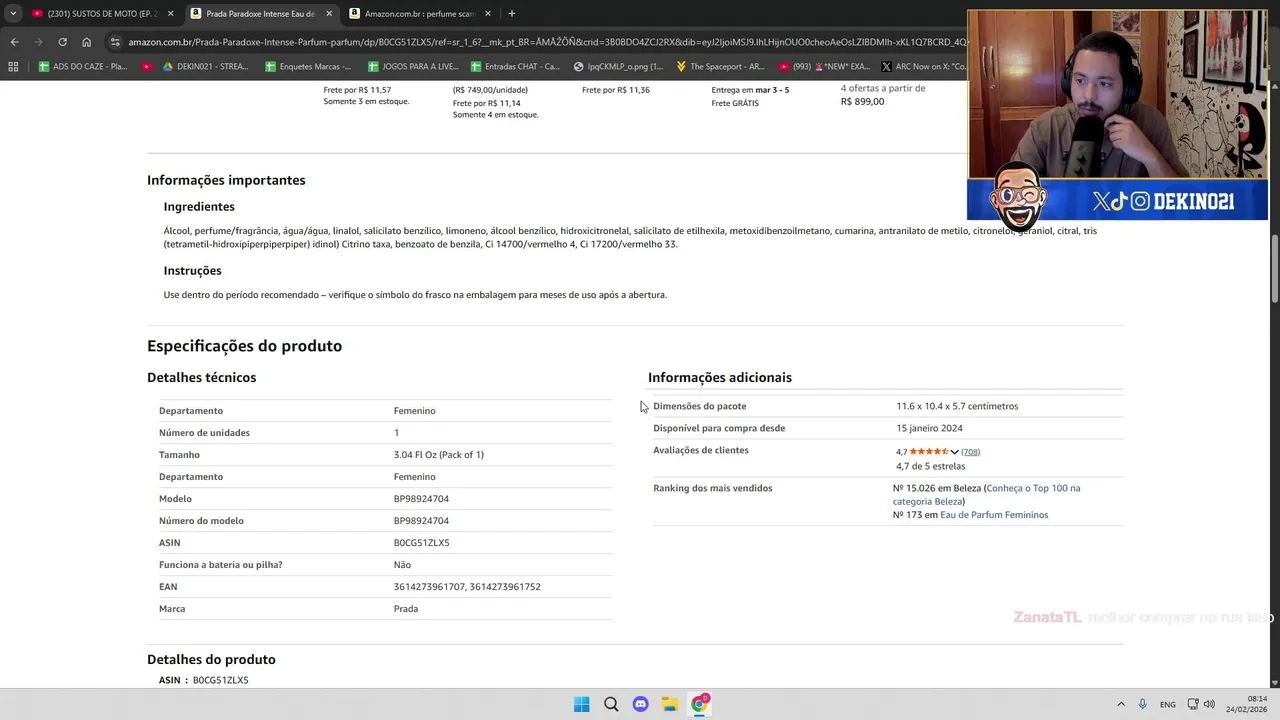
Task: Reload the Amazon page
Action: point(62,42)
